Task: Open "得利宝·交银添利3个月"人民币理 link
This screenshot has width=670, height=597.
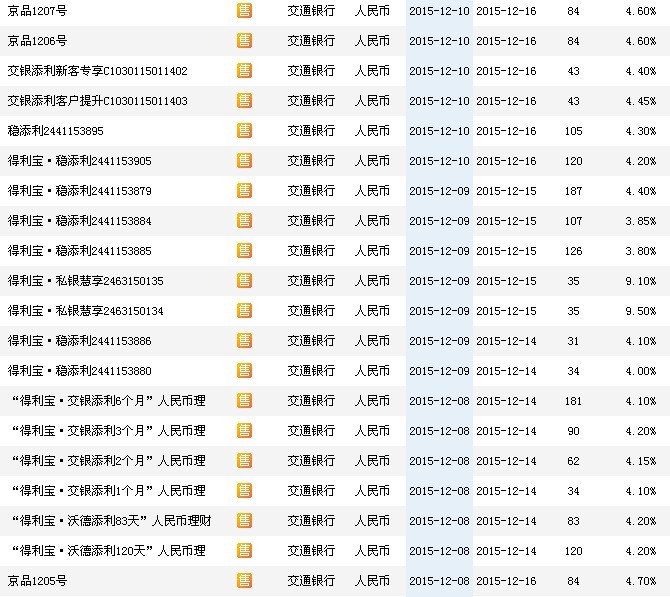Action: click(109, 430)
